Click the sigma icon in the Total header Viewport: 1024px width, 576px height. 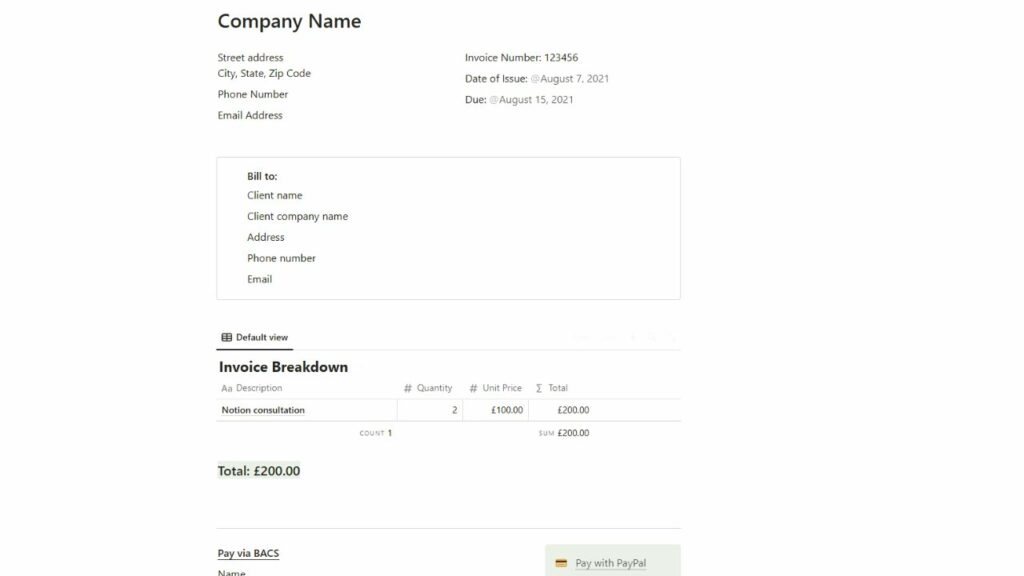point(537,388)
